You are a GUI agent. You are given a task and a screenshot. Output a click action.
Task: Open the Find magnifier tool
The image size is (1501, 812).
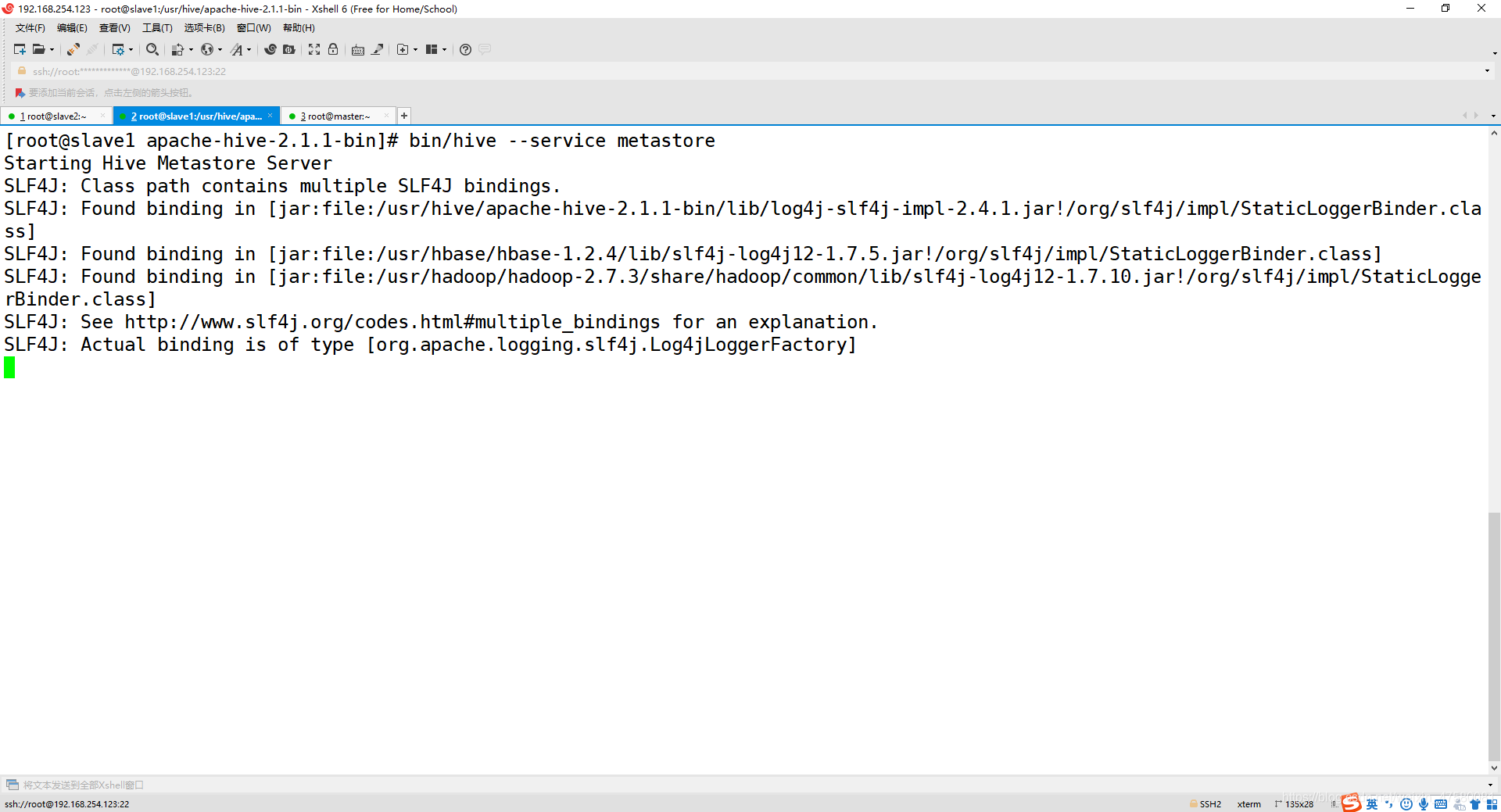(x=152, y=49)
